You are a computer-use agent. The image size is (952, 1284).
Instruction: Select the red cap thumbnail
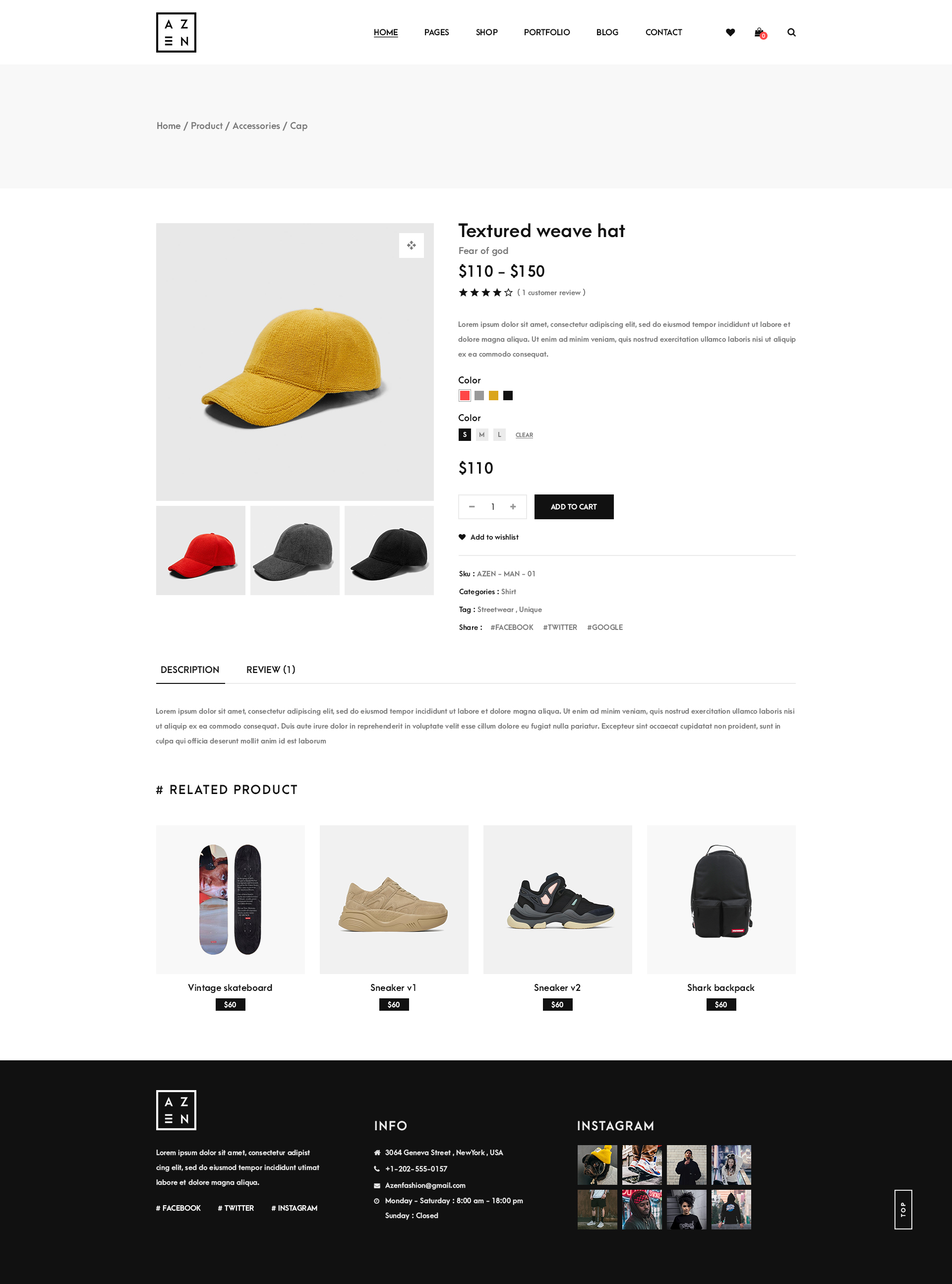200,550
